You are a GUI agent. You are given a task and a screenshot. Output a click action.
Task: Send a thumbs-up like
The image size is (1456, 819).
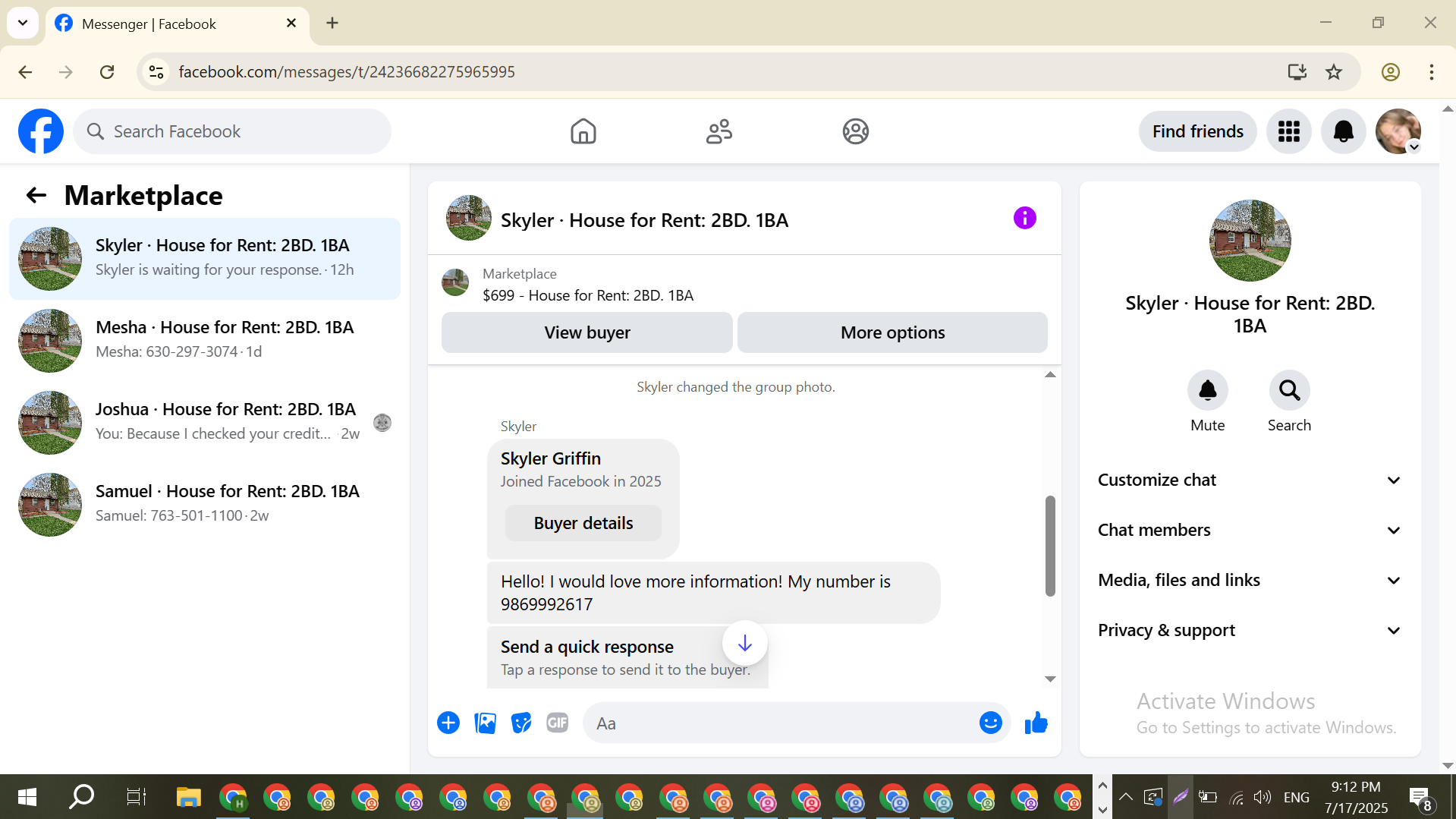(x=1036, y=723)
